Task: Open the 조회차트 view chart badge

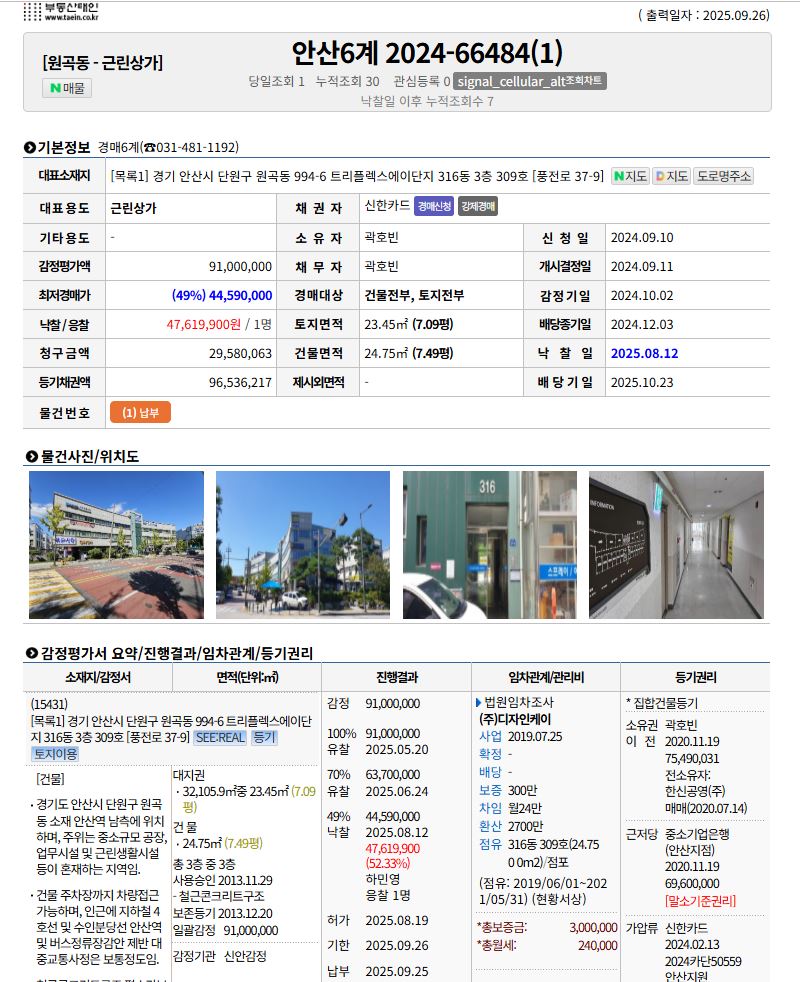Action: pos(530,81)
